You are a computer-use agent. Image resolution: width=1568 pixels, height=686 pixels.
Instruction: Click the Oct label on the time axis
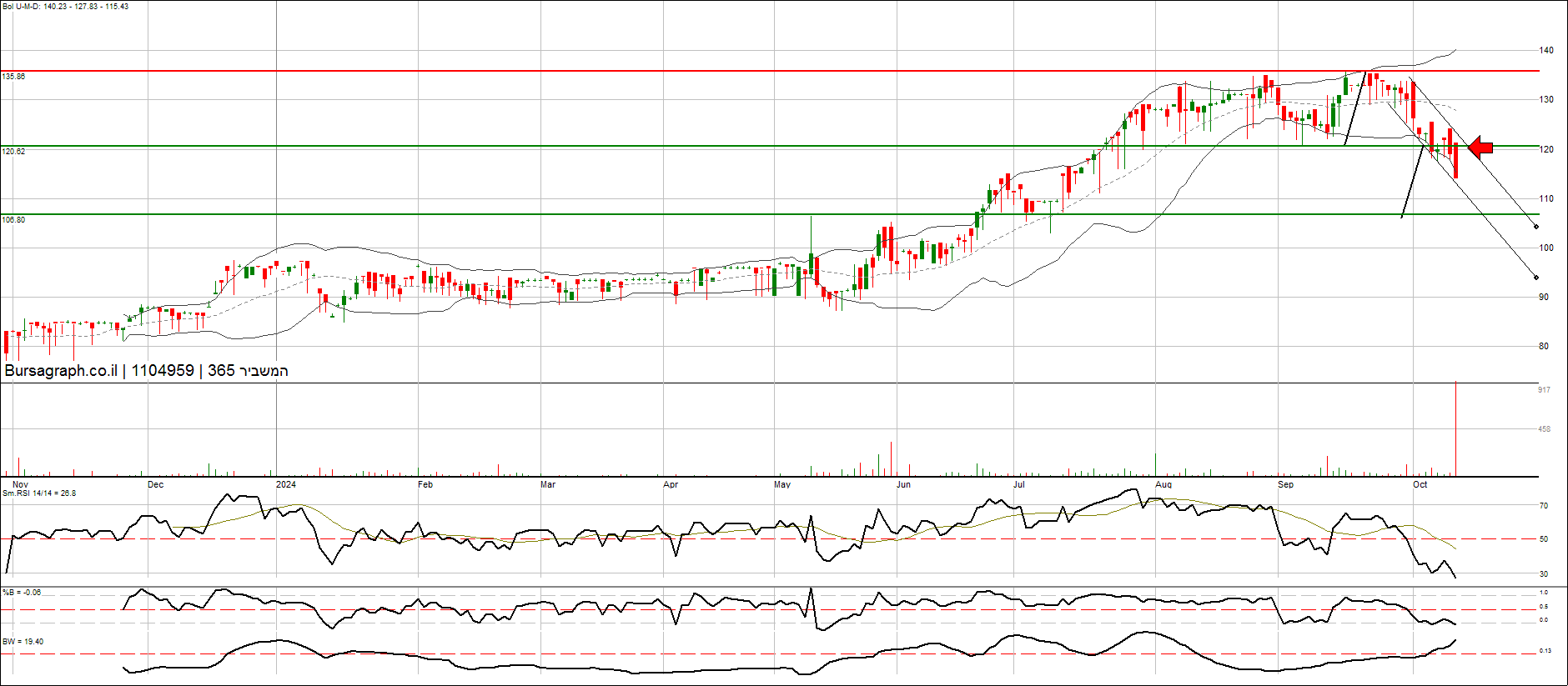(1420, 484)
